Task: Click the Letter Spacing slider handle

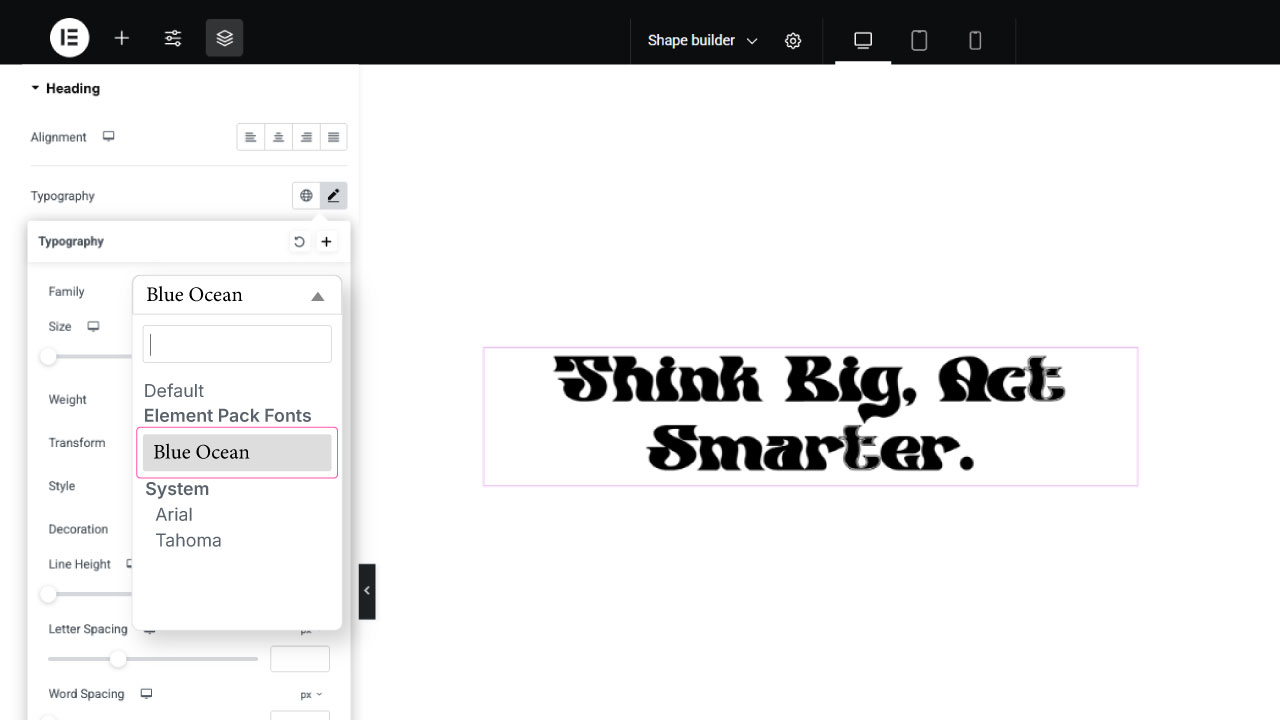Action: 118,659
